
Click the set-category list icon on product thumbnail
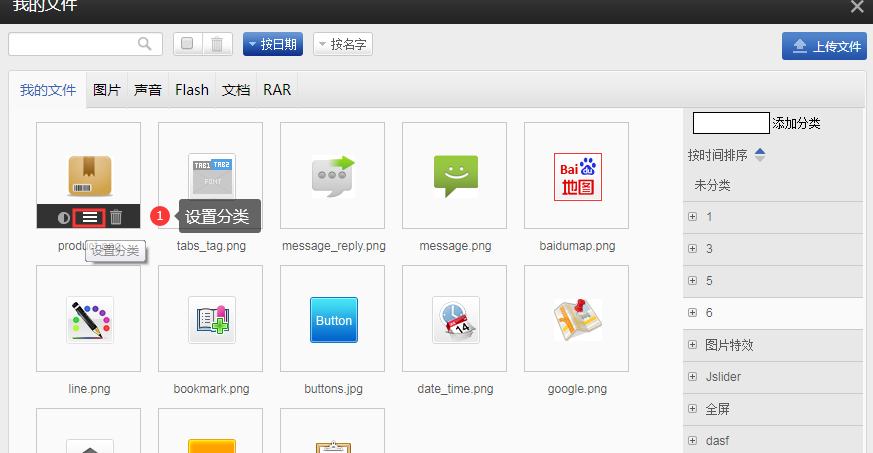pos(90,217)
